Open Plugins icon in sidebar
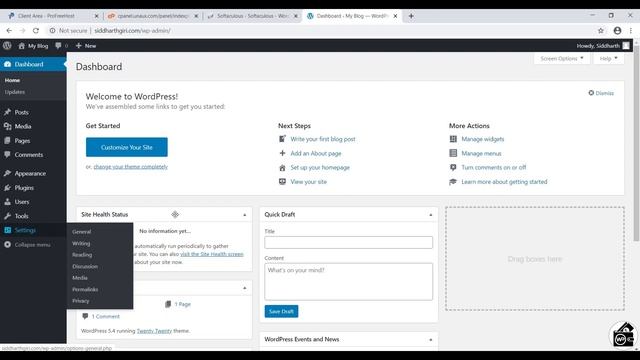This screenshot has width=640, height=360. [7, 187]
